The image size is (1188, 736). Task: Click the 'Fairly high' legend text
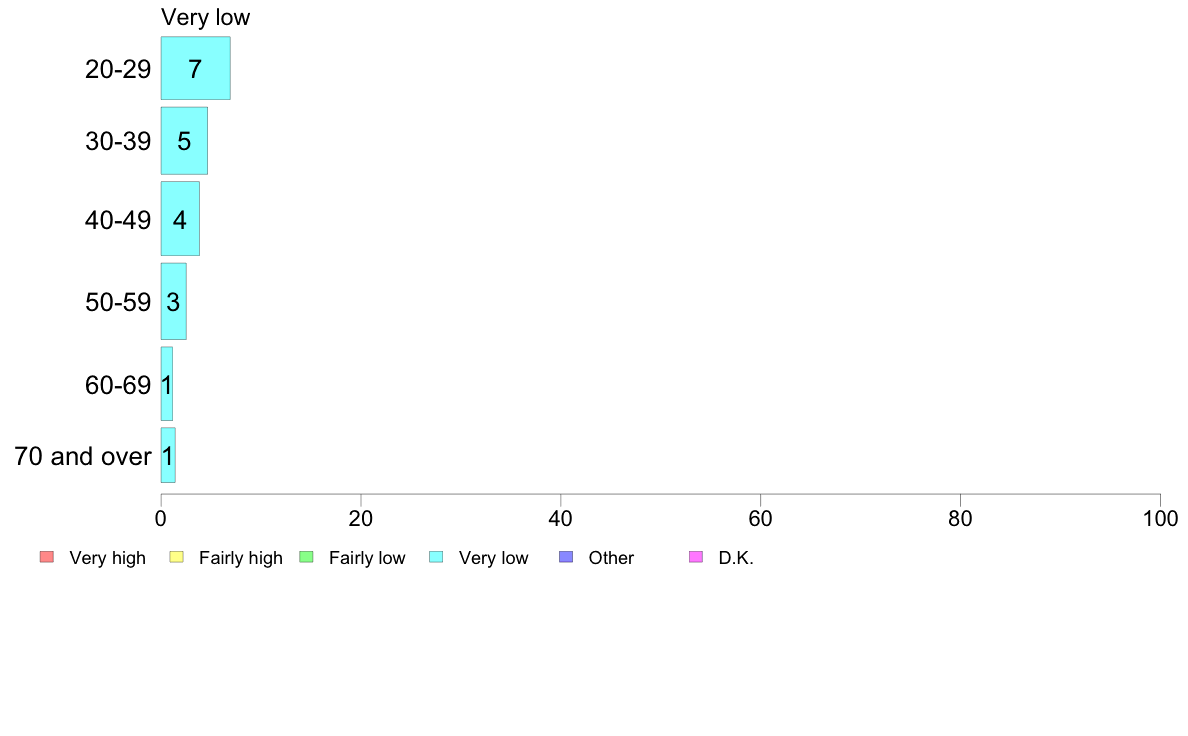241,558
